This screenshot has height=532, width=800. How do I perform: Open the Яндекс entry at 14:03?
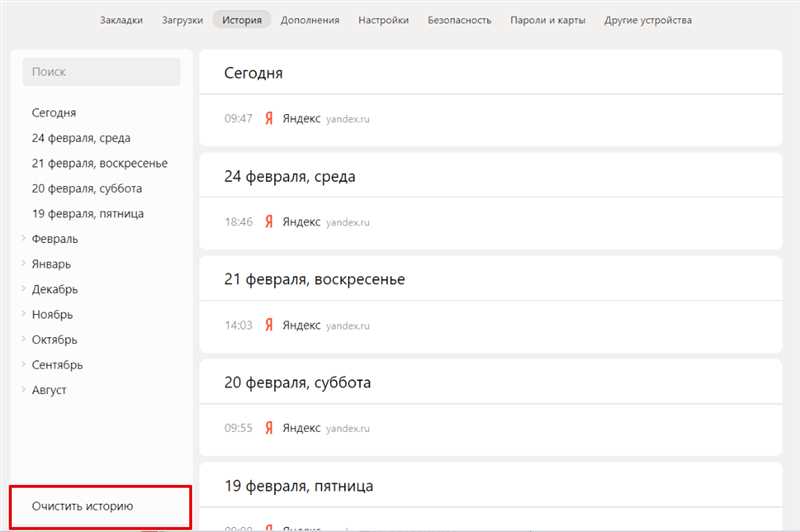(x=302, y=325)
